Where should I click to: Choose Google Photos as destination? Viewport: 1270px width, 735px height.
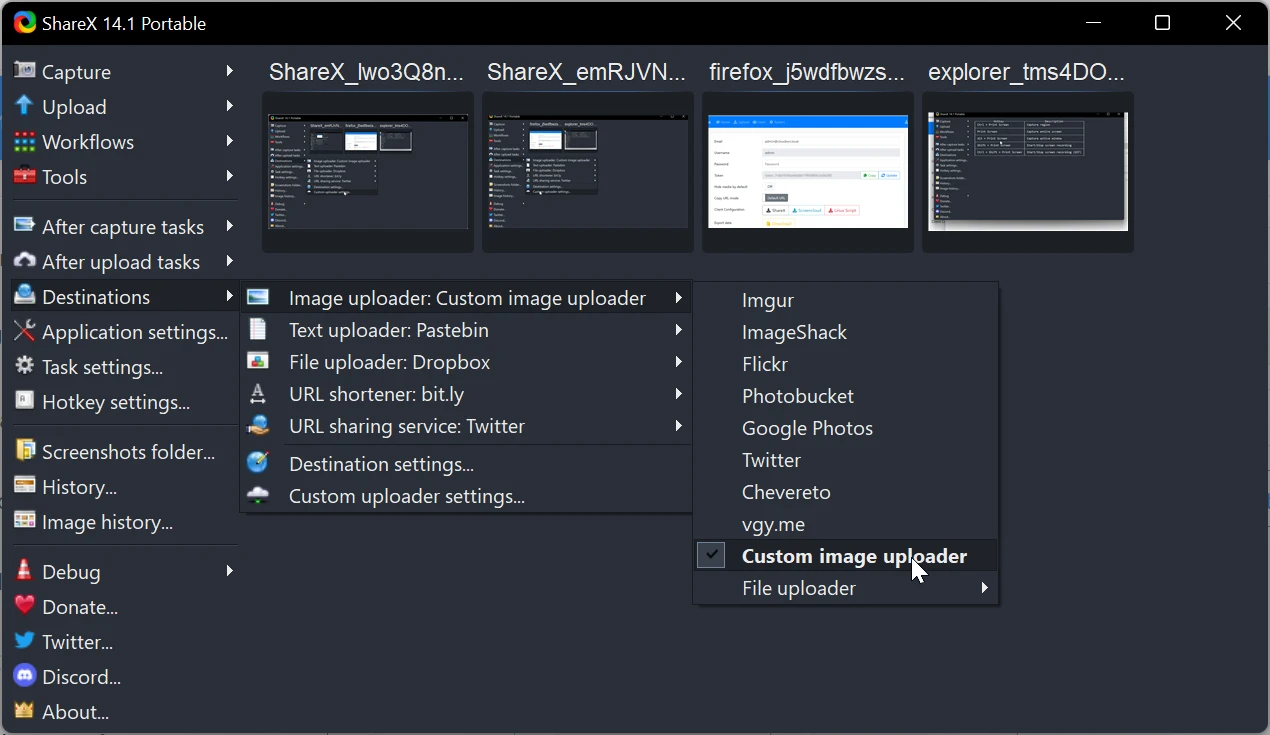coord(807,428)
